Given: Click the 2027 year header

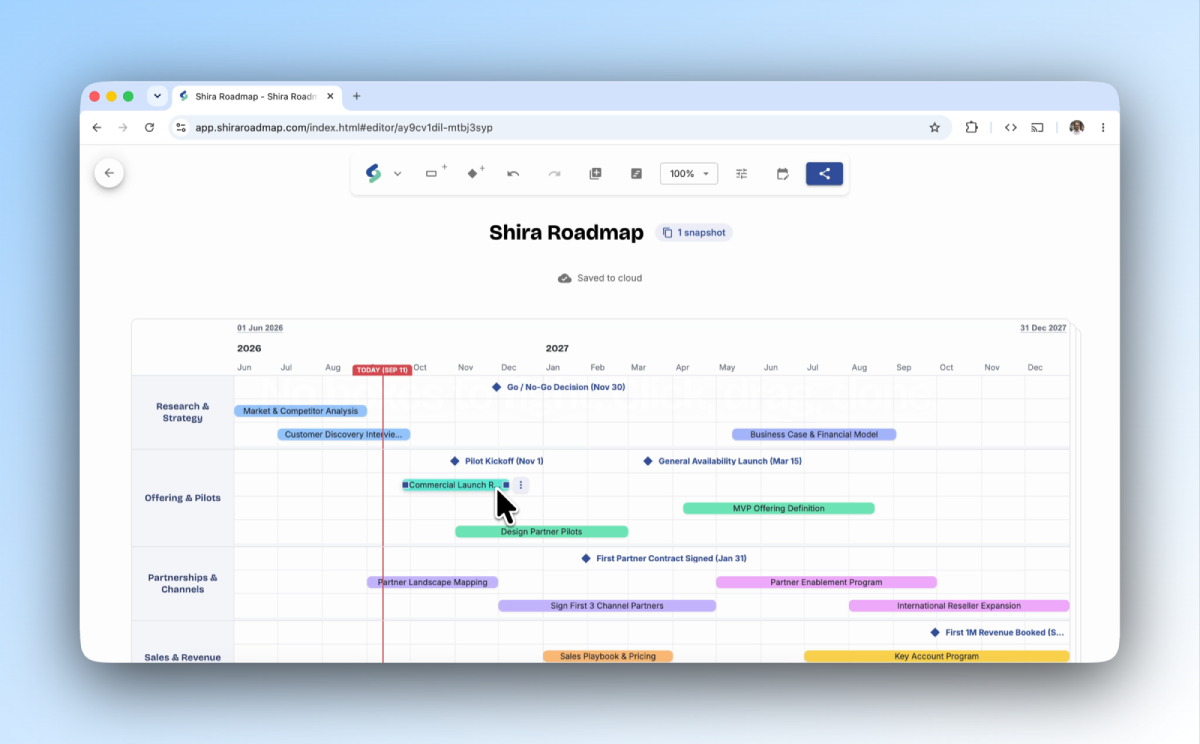Looking at the screenshot, I should 557,349.
